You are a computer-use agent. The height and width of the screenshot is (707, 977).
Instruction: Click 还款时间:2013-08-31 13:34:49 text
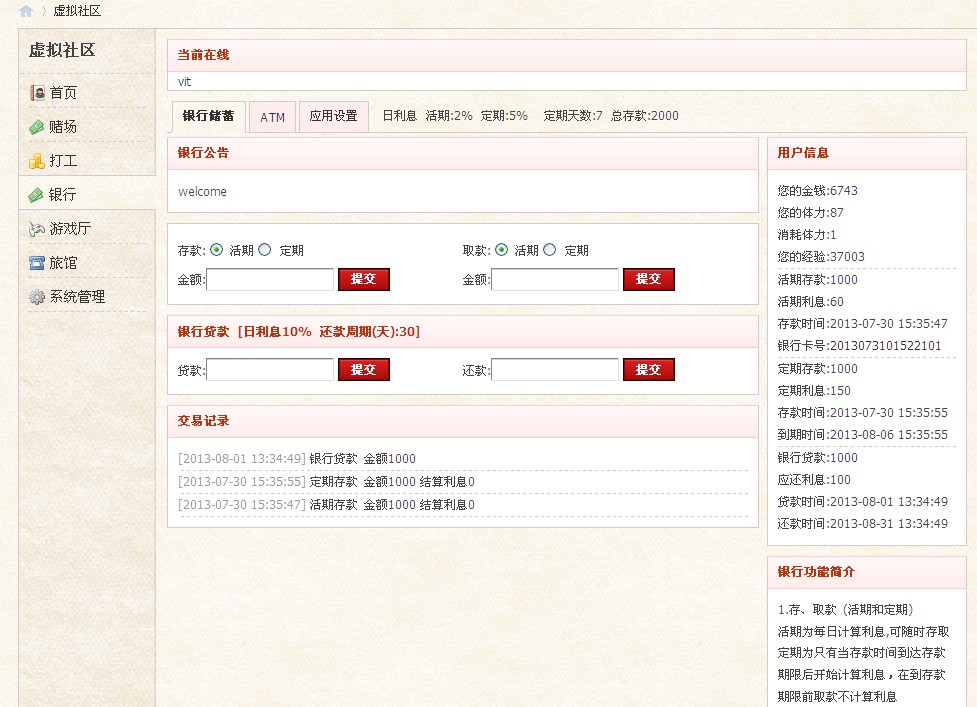click(x=862, y=524)
